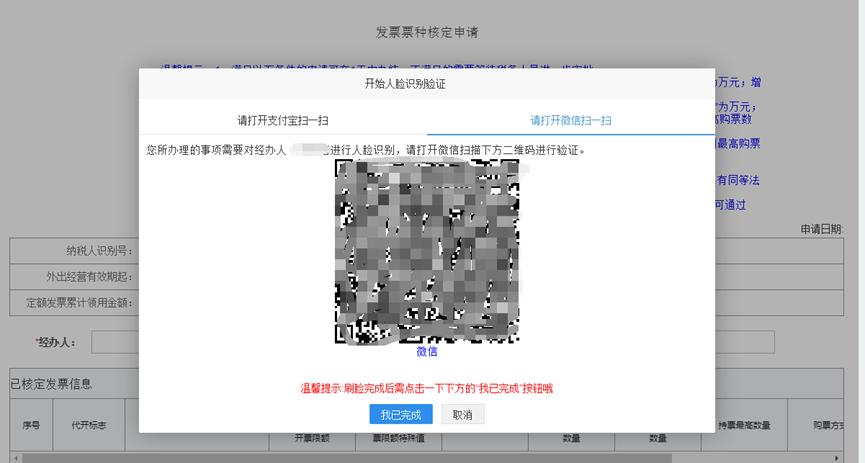
Task: Click the 经办人 input field
Action: point(433,342)
